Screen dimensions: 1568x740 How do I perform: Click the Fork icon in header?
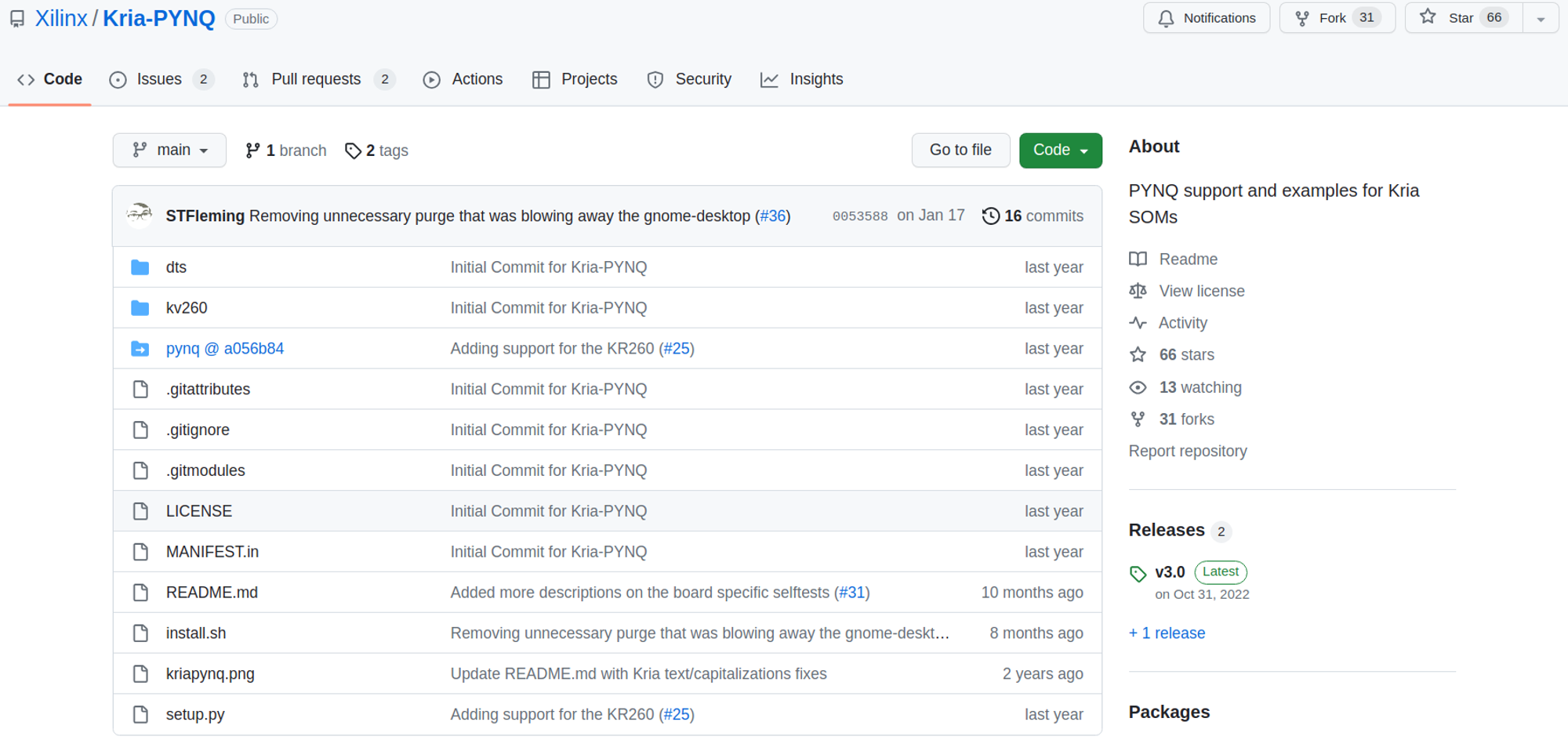[1302, 18]
